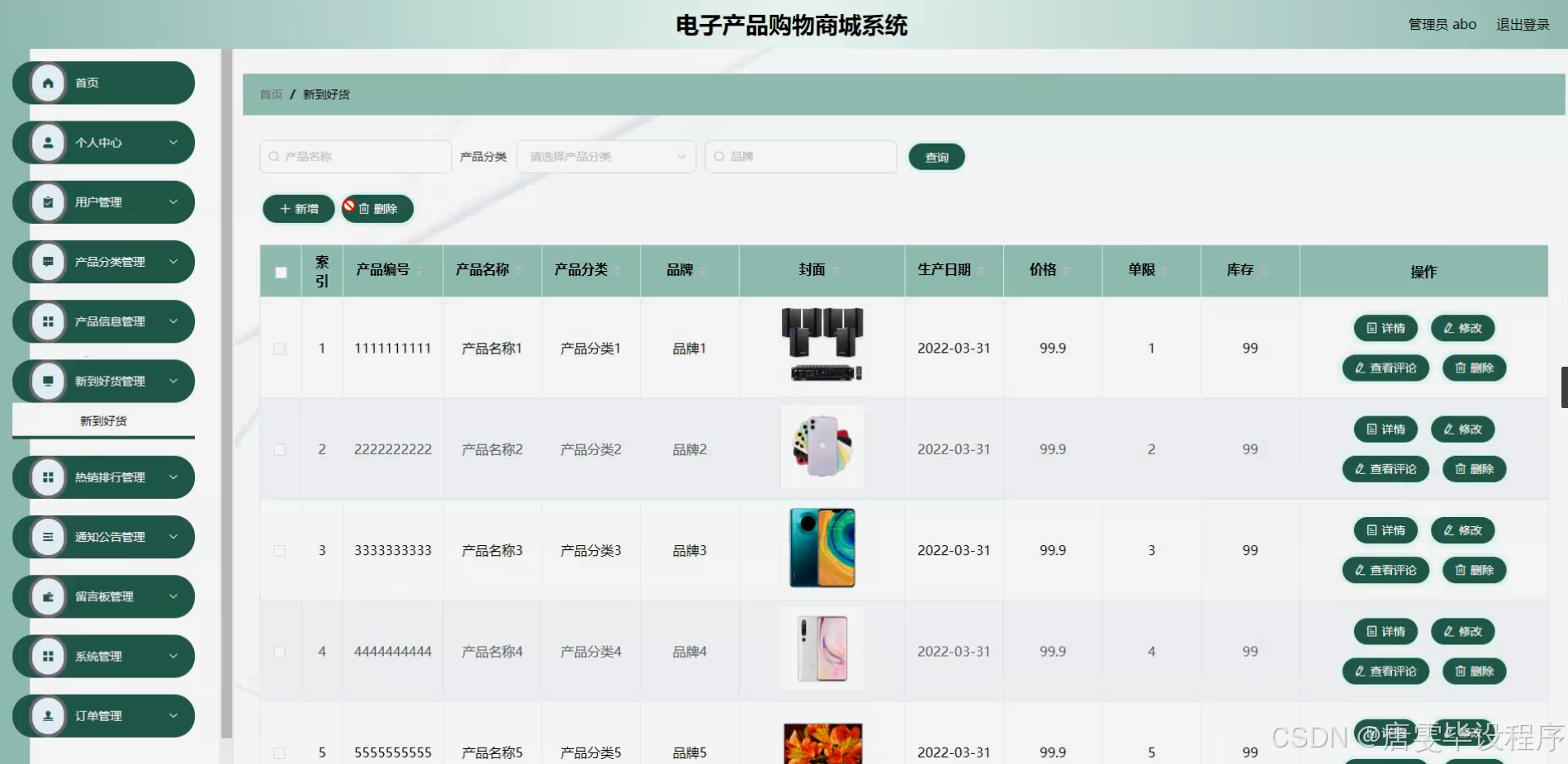Collapse 新到好货管理 menu chevron

(x=173, y=381)
